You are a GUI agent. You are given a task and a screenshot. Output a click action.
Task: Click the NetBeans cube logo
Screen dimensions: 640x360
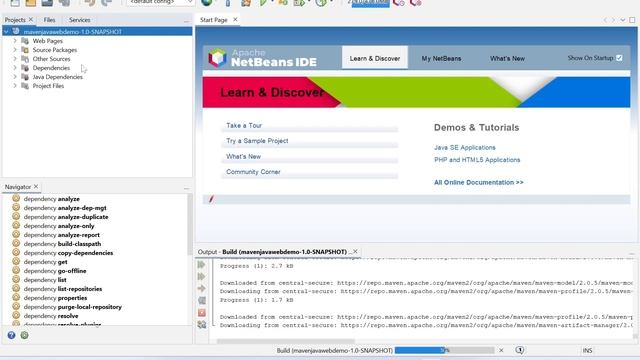point(217,58)
